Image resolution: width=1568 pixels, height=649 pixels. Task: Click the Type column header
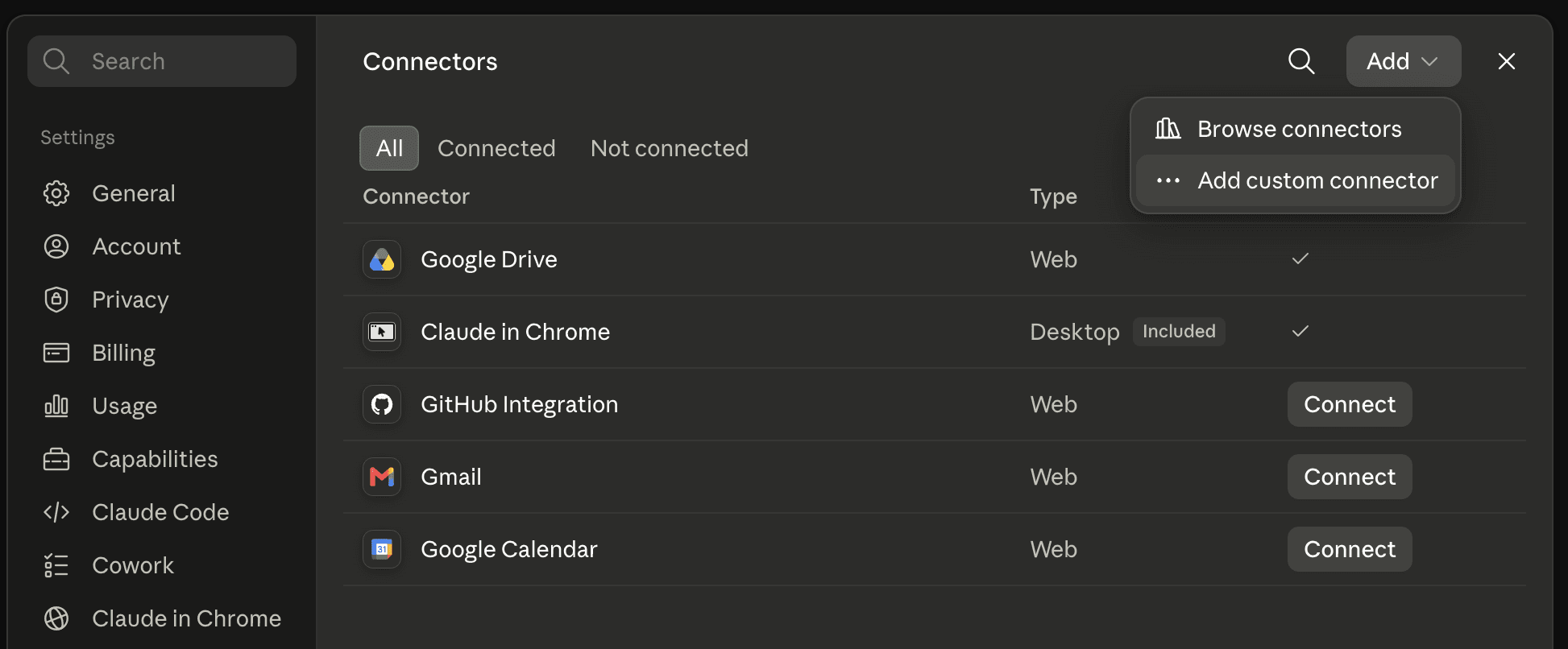[x=1053, y=196]
